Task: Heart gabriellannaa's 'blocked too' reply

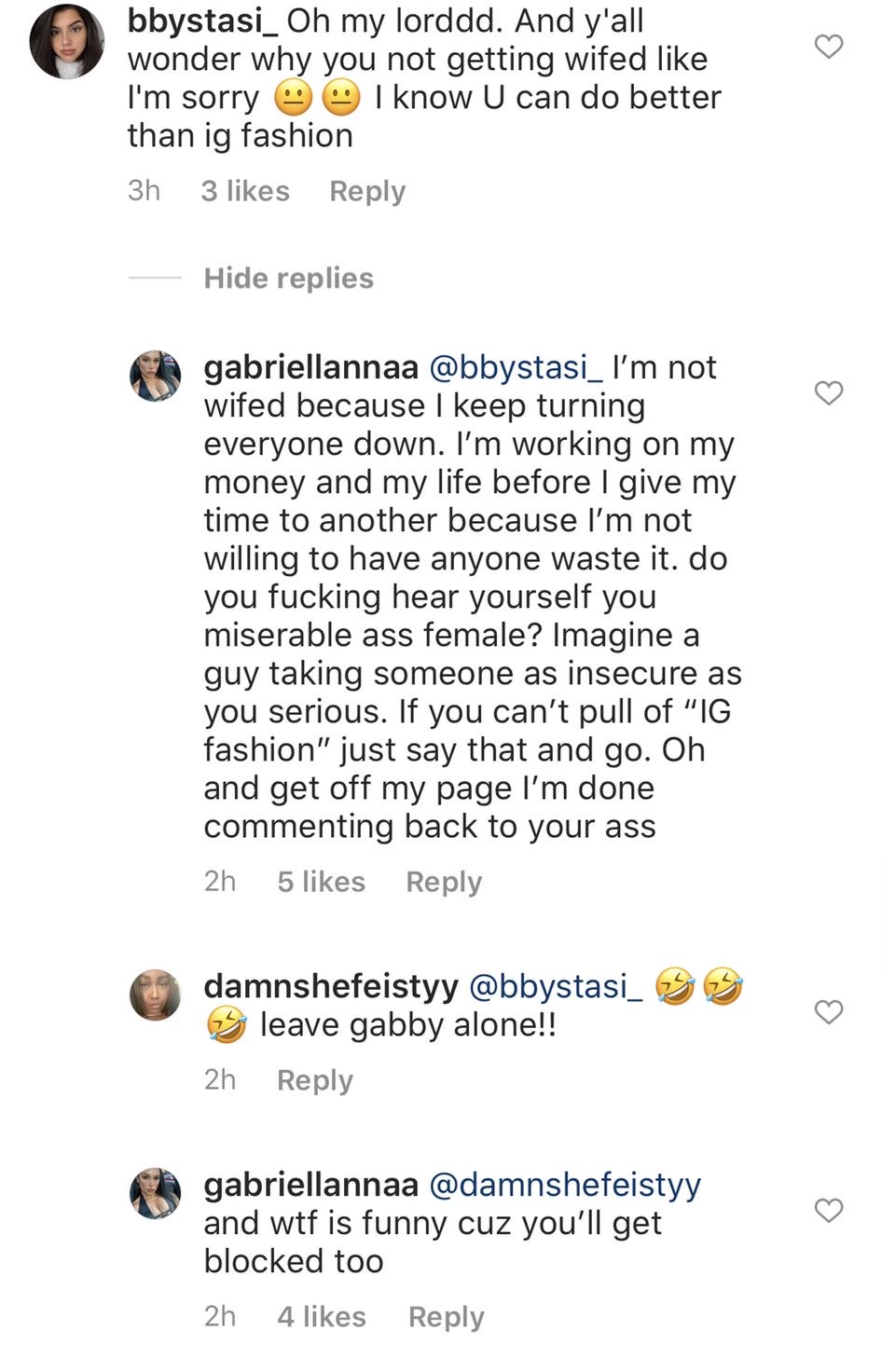Action: (829, 1210)
